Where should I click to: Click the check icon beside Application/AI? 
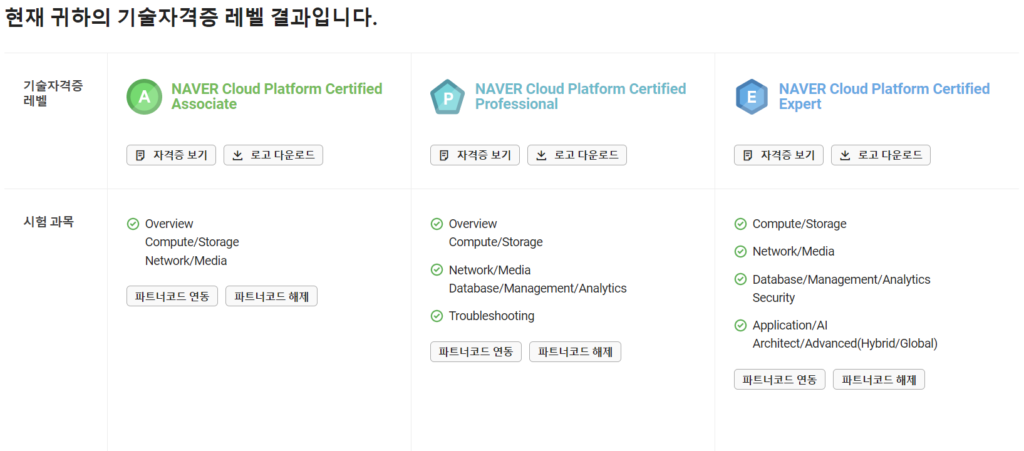point(741,326)
